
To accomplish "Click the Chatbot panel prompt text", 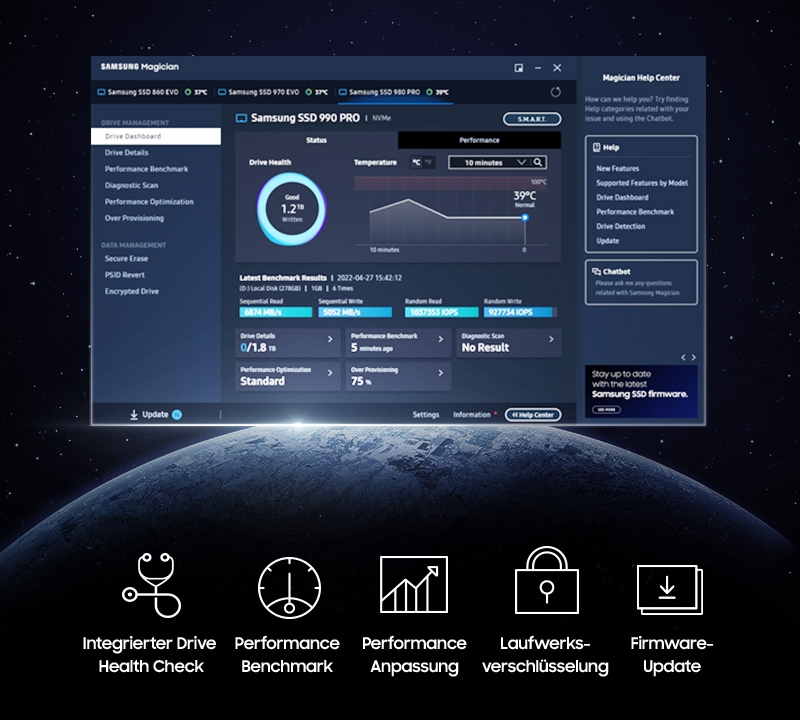I will click(638, 288).
